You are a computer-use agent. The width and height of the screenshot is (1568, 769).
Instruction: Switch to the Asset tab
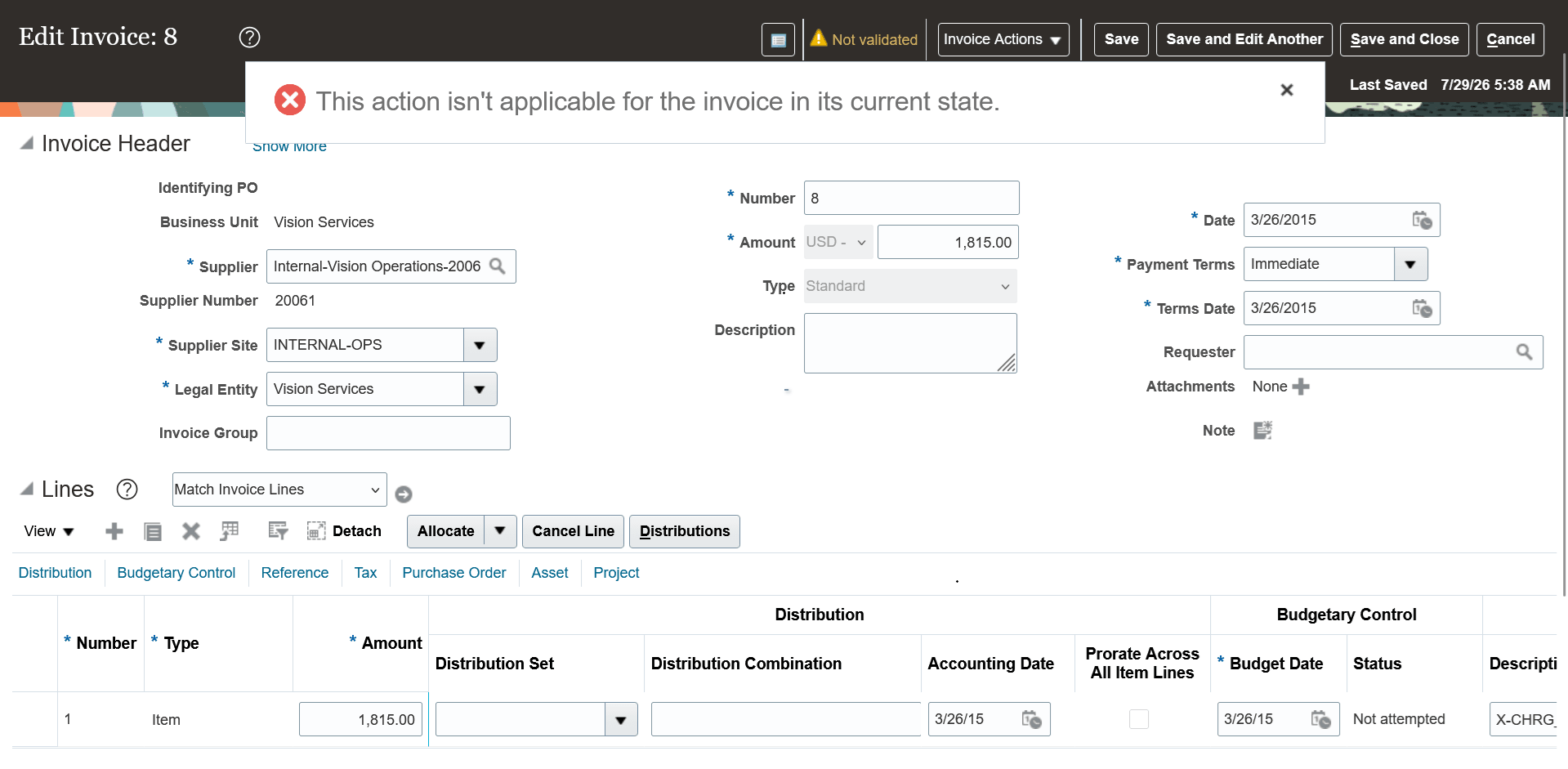[550, 573]
